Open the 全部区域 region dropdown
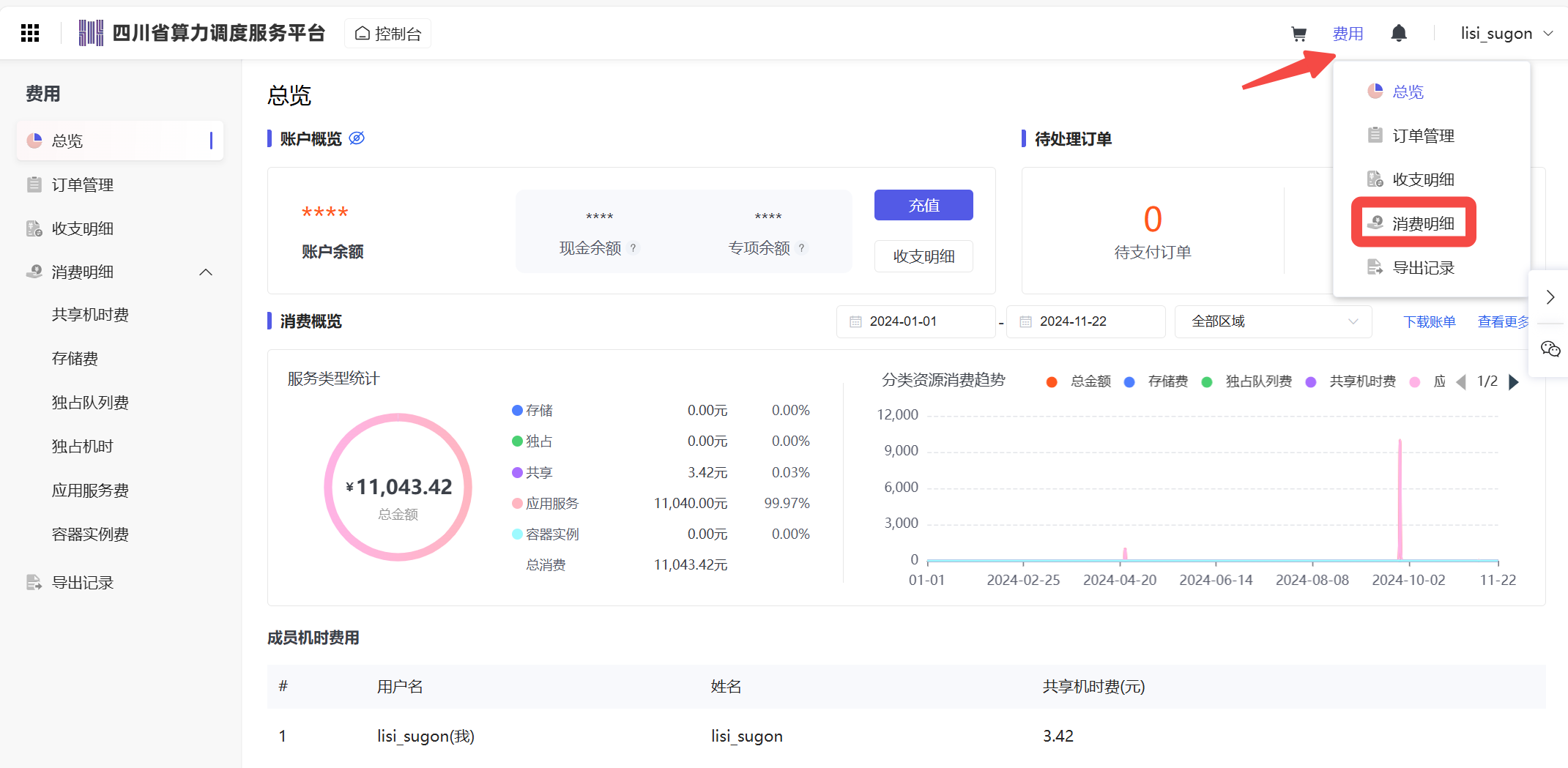This screenshot has width=1568, height=768. pyautogui.click(x=1273, y=321)
